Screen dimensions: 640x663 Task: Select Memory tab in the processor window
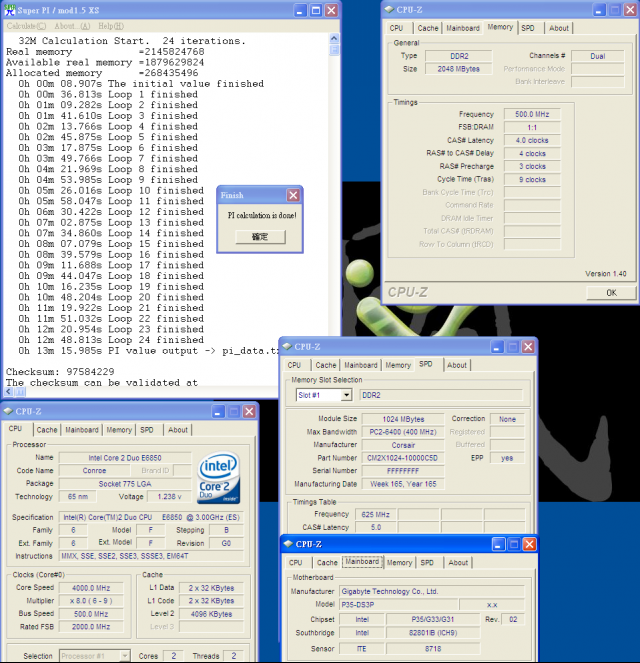pos(119,430)
